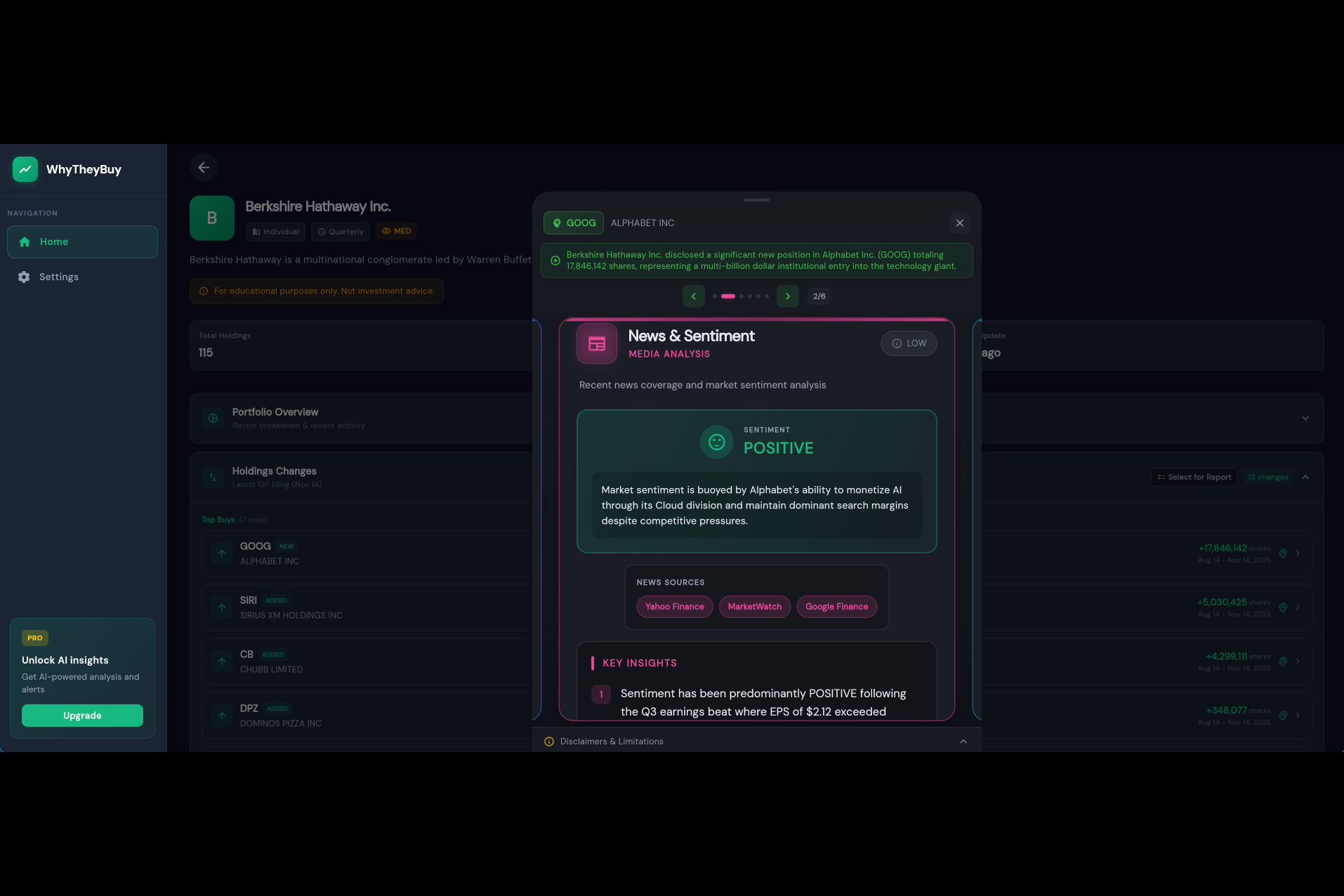
Task: Click the WhyTheyBuy logo icon
Action: (x=25, y=169)
